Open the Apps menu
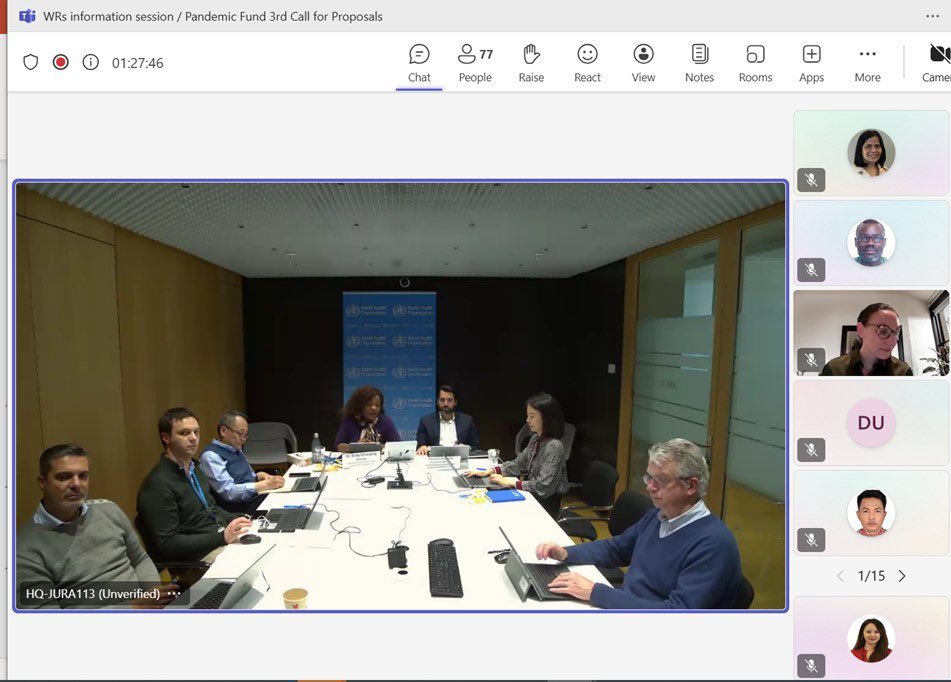This screenshot has width=951, height=682. (812, 63)
